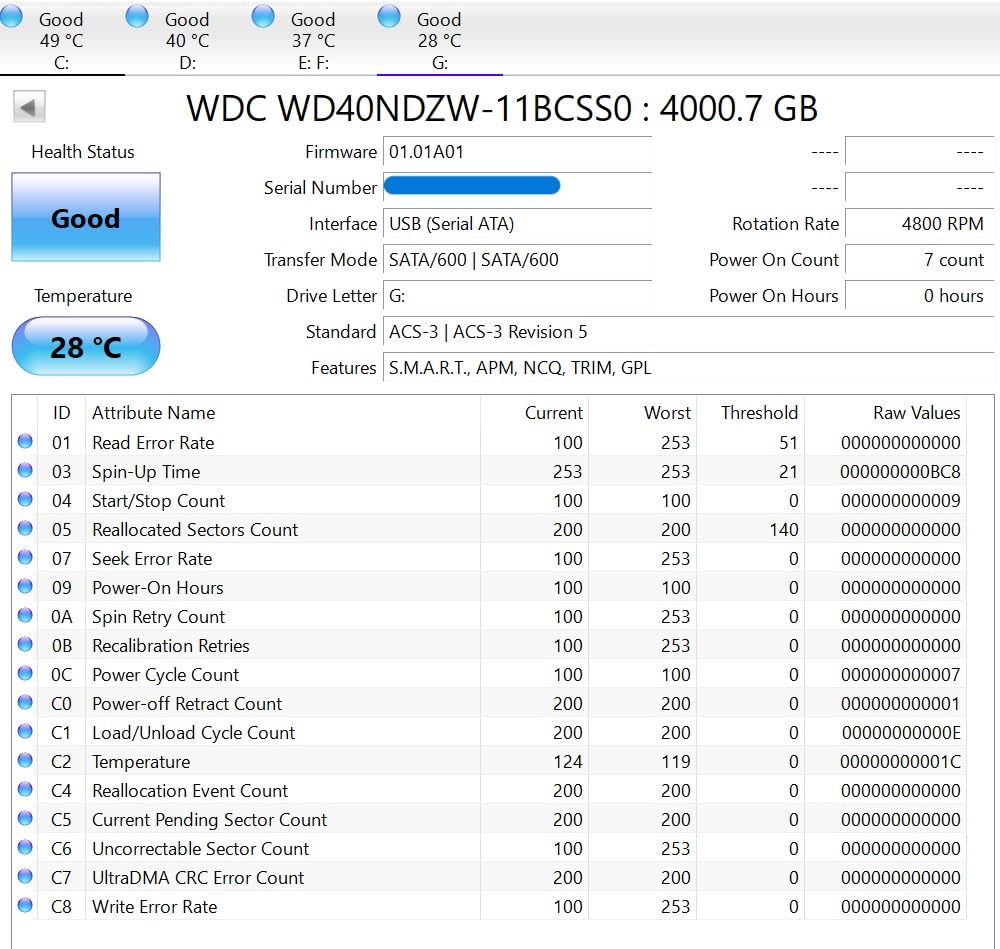Click the status icon for Spin-Up Time
Screen dimensions: 1000x949
click(25, 471)
